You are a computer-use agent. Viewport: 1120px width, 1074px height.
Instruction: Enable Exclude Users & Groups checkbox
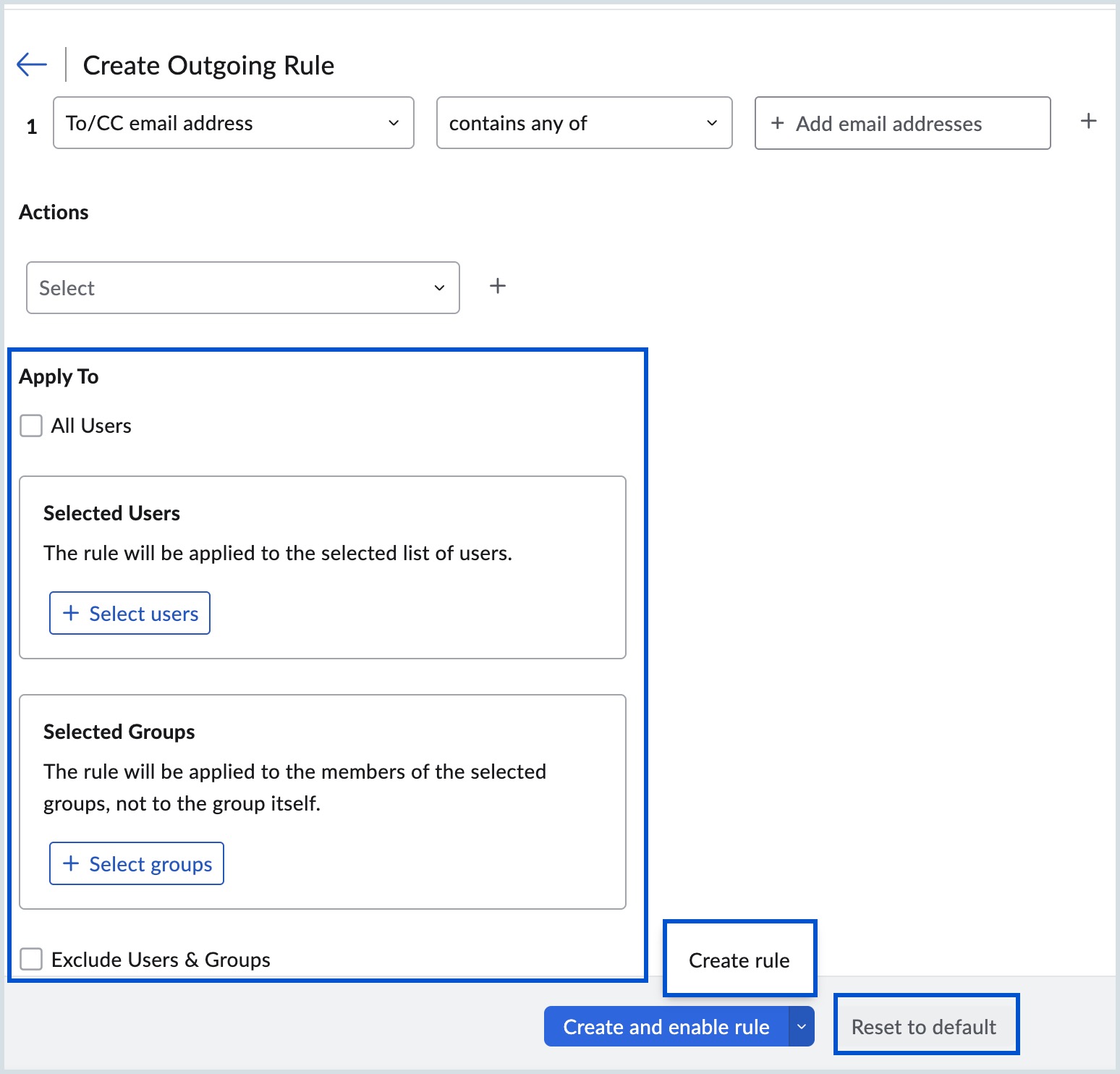pyautogui.click(x=31, y=959)
